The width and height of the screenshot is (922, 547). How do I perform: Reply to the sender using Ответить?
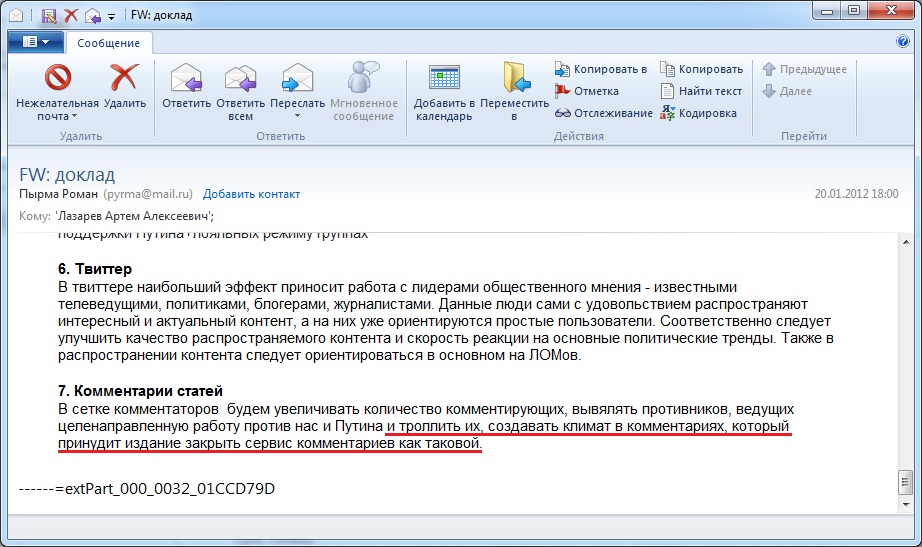point(186,78)
